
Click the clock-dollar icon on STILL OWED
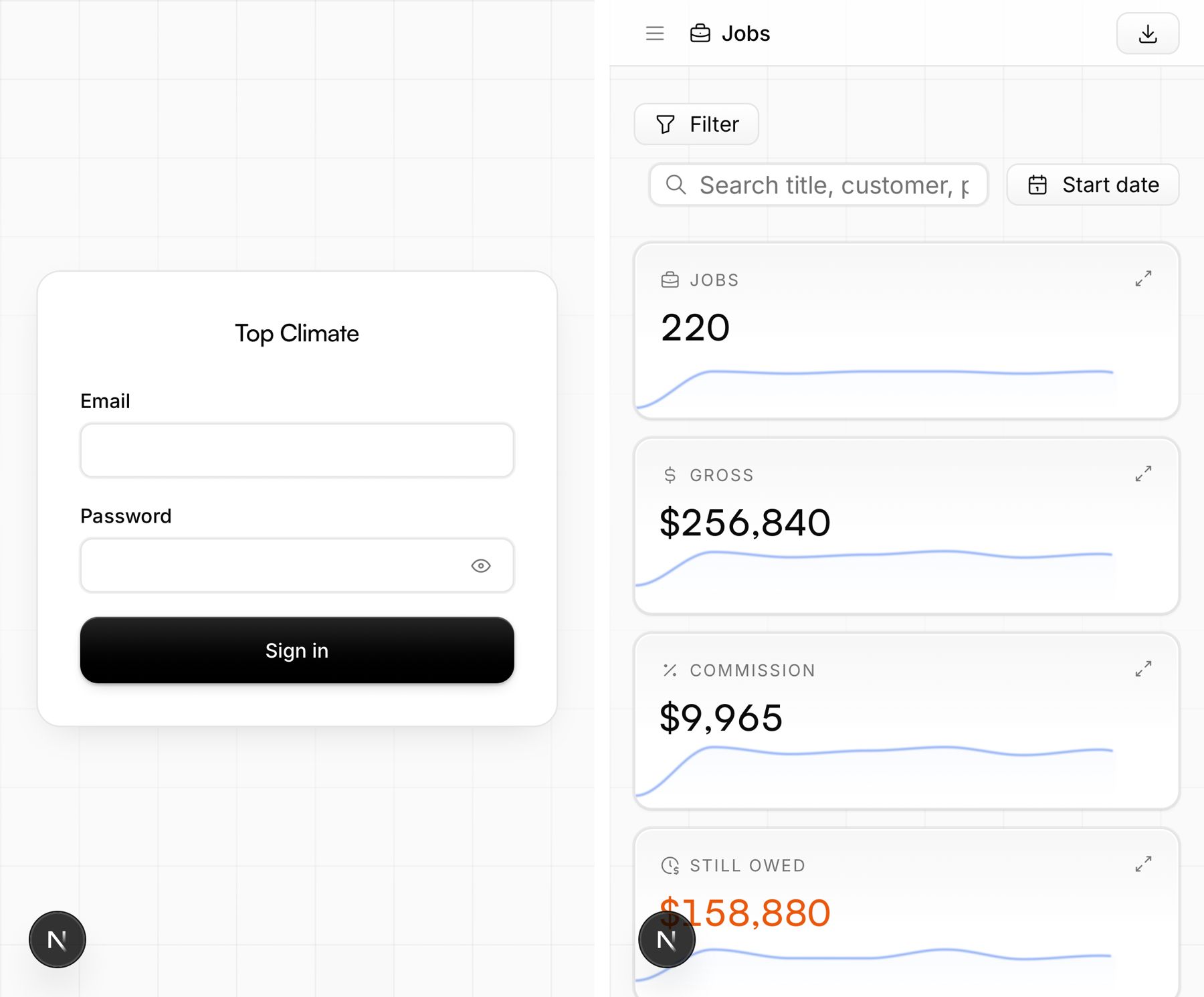[x=670, y=866]
